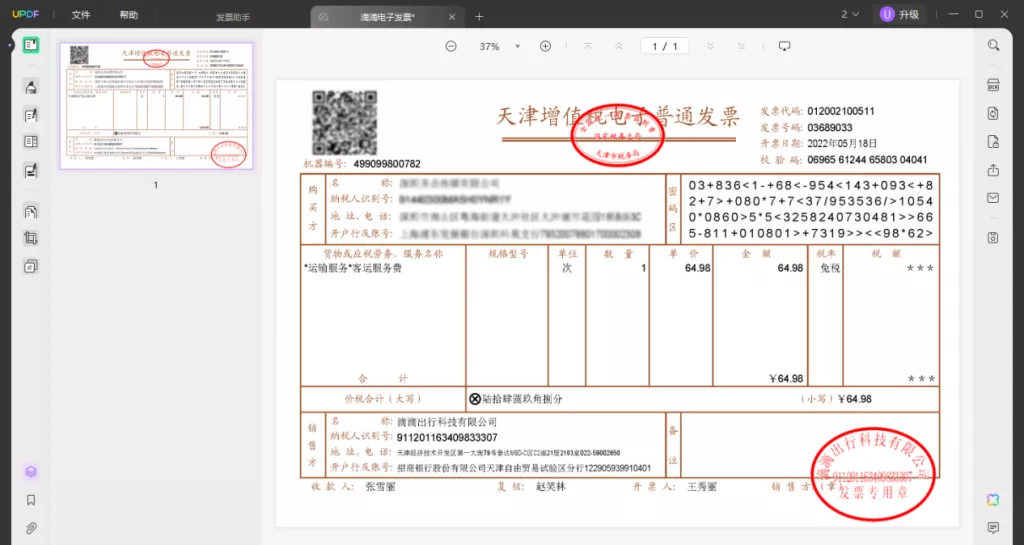Viewport: 1024px width, 545px height.
Task: Open the 文件 menu
Action: (81, 15)
